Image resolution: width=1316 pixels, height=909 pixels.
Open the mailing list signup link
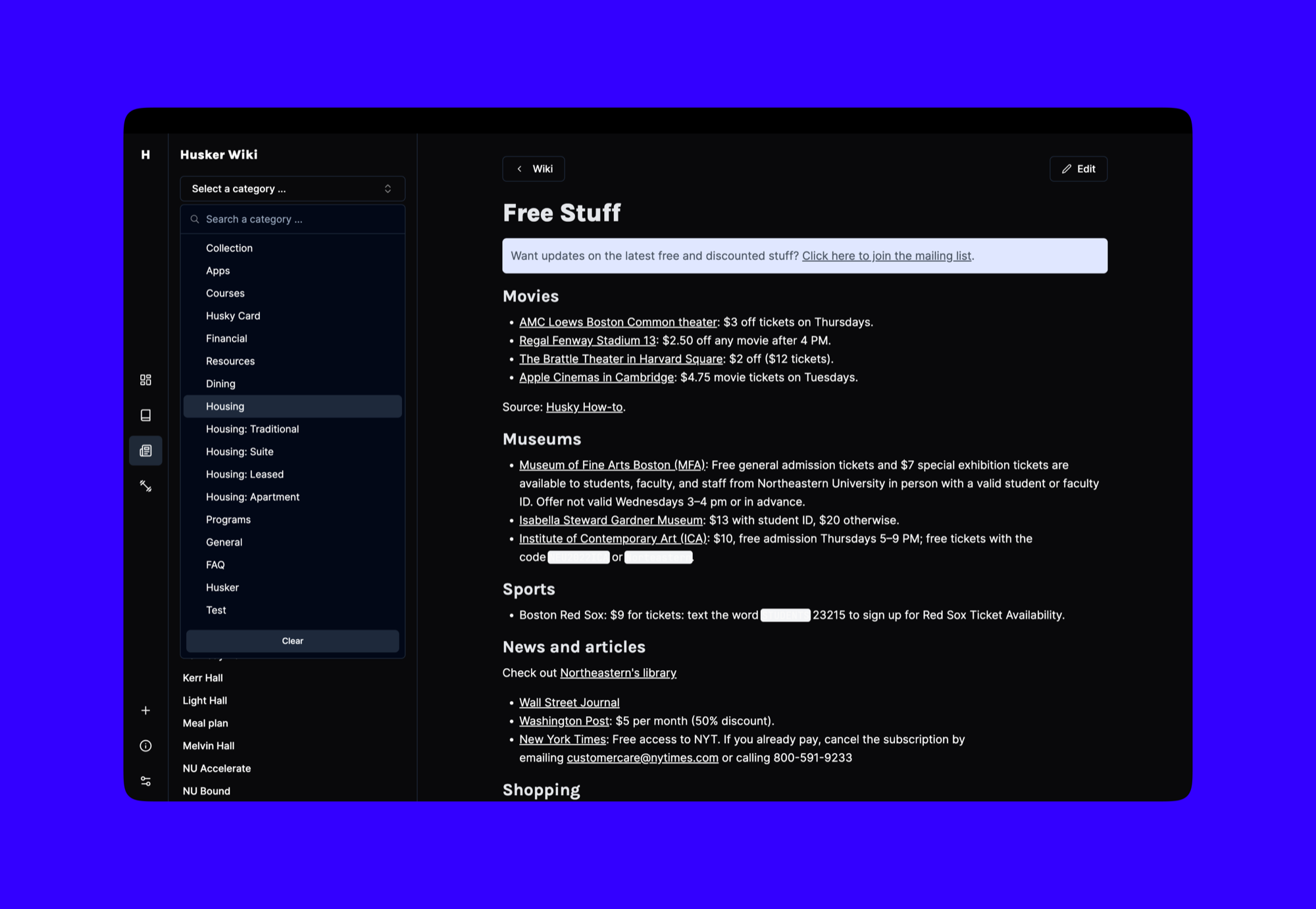pyautogui.click(x=886, y=256)
